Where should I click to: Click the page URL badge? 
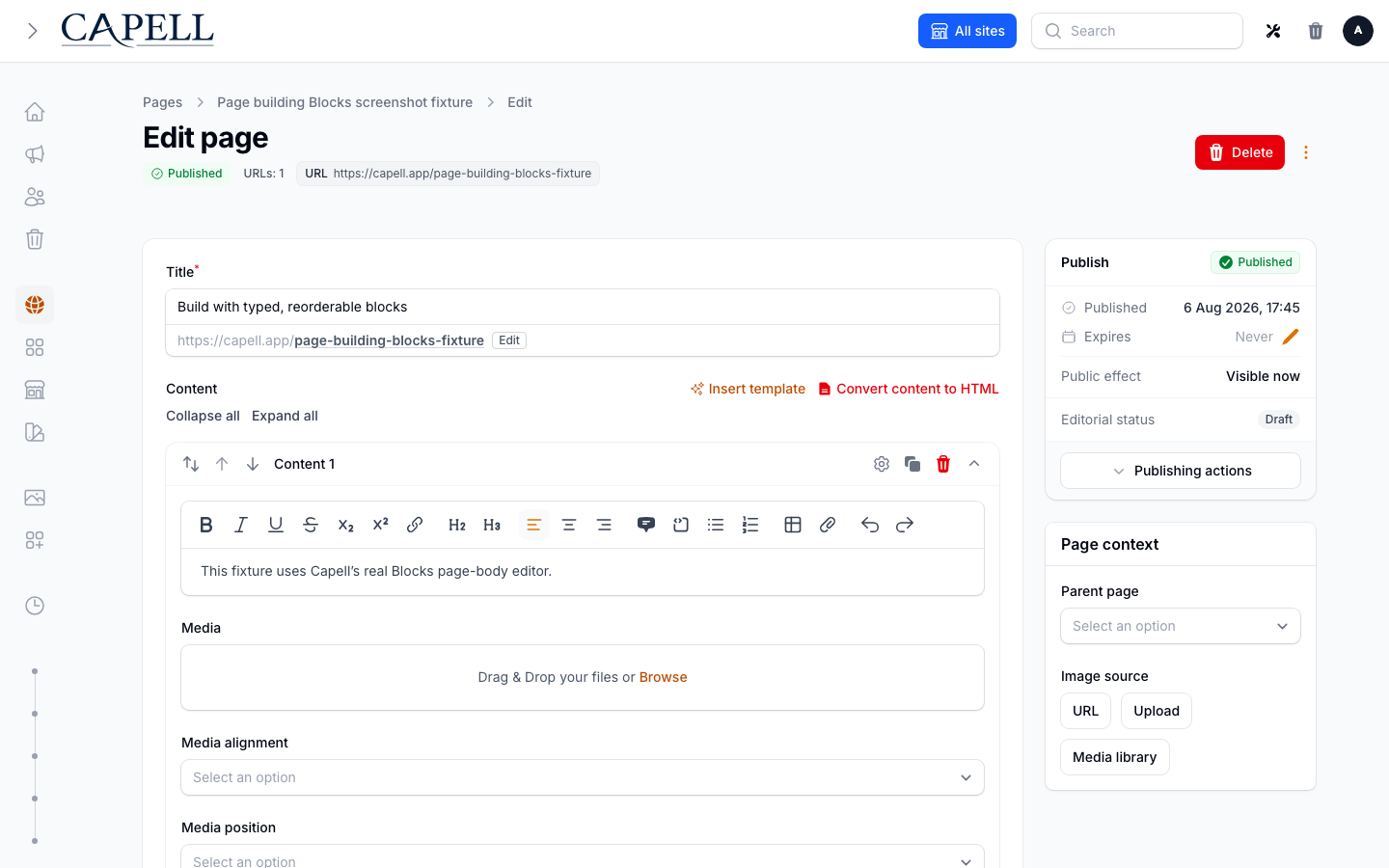448,174
